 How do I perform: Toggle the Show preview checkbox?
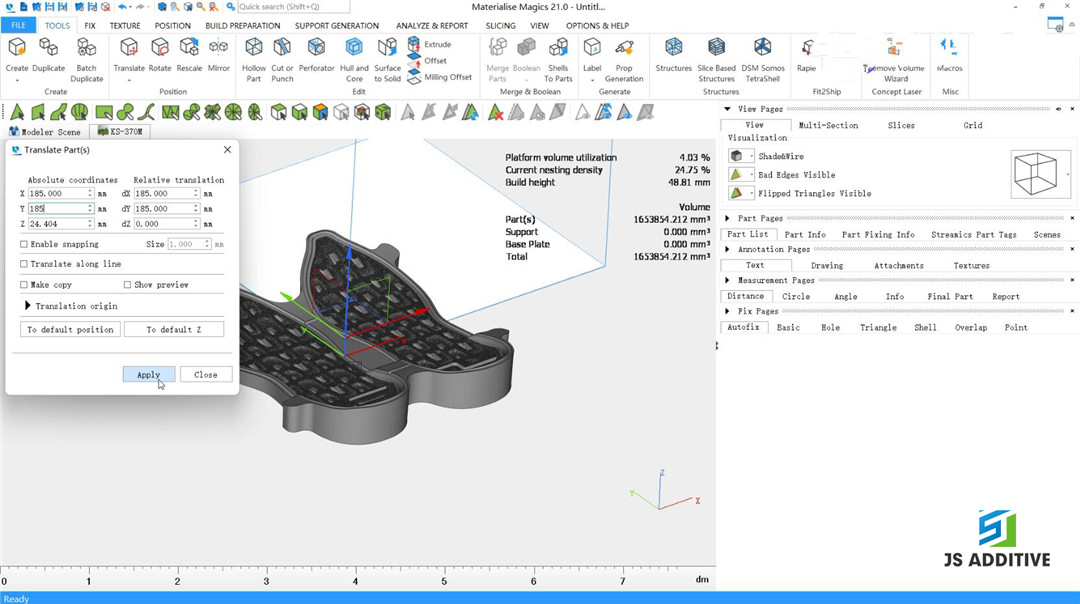coord(127,285)
